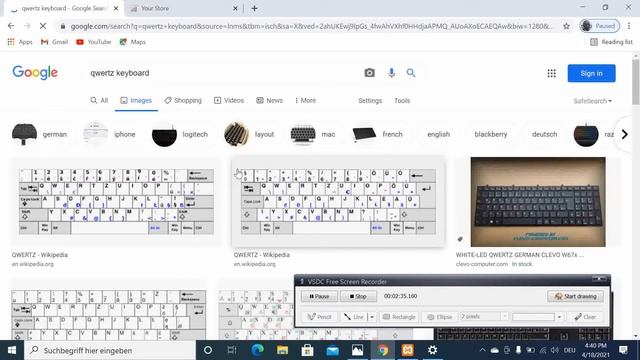
Task: Filter images by the layout chip
Action: (x=249, y=134)
